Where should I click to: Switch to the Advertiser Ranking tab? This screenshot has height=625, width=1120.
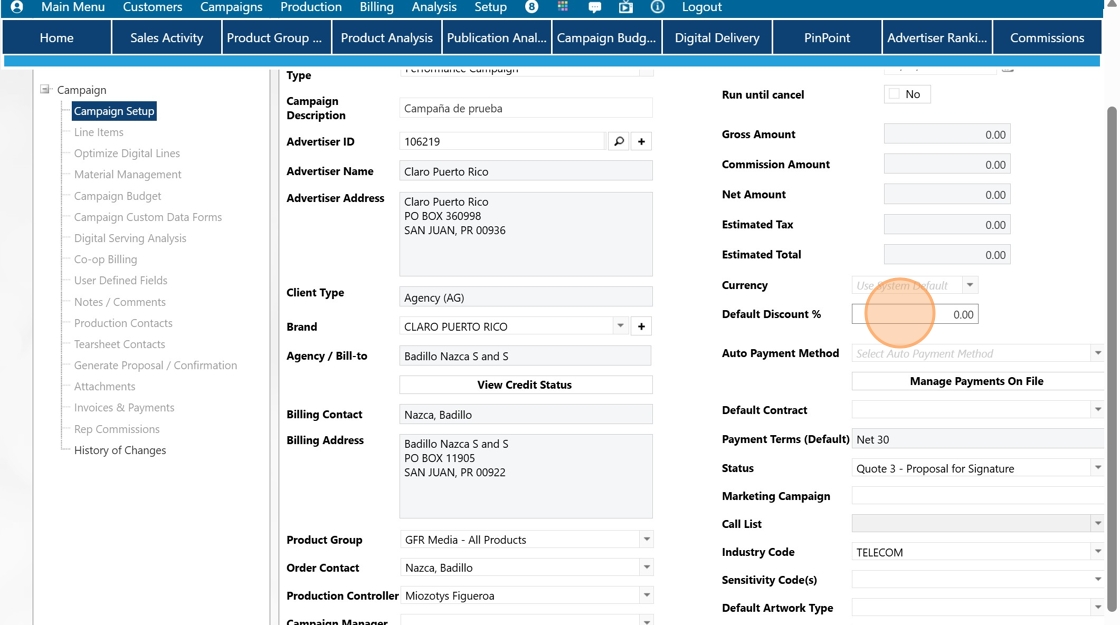[936, 38]
